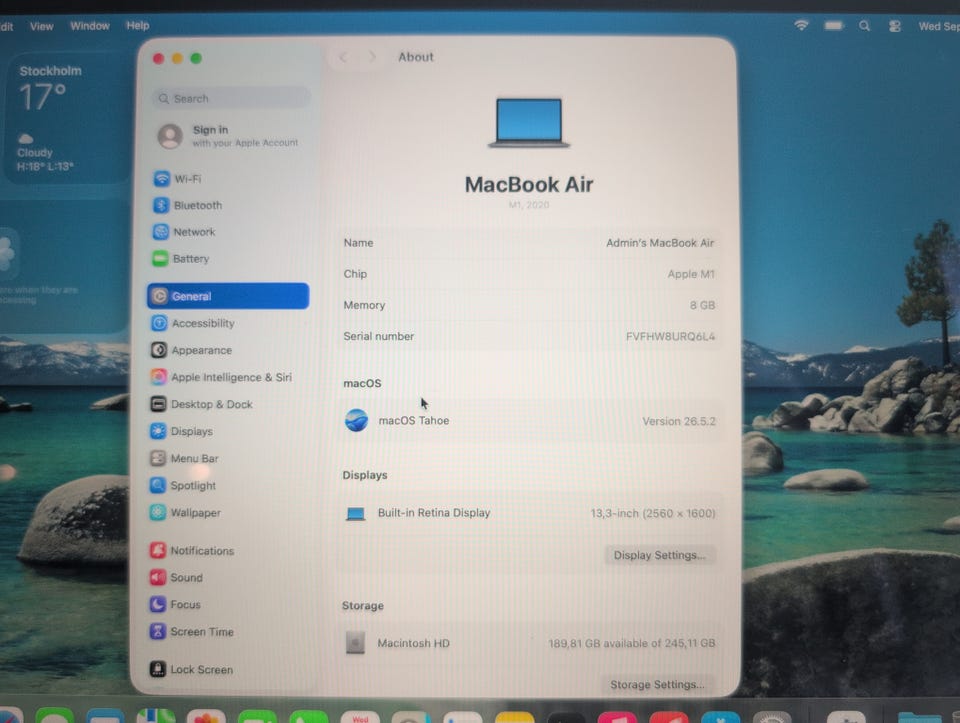Click the Macintosh HD drive icon

tap(355, 643)
